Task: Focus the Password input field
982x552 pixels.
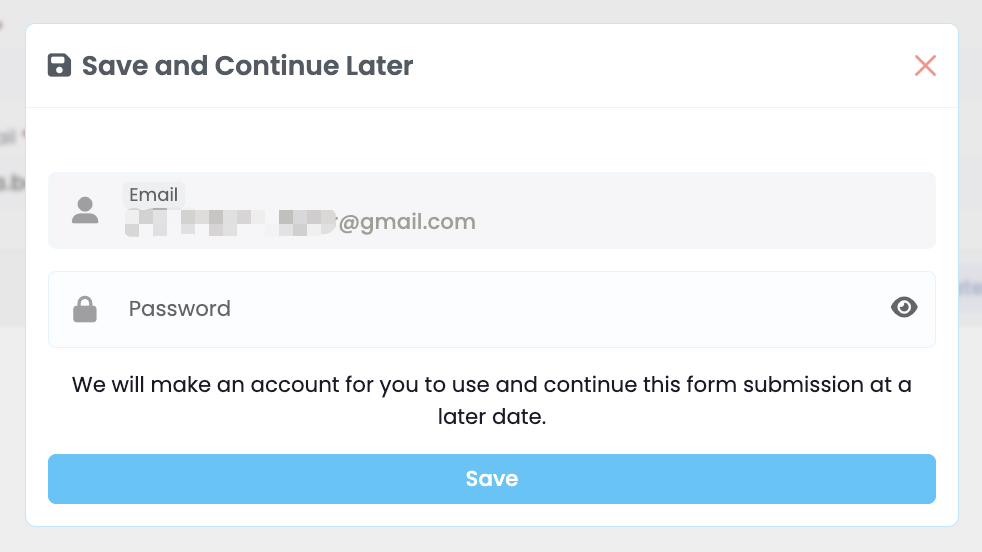Action: (x=492, y=310)
